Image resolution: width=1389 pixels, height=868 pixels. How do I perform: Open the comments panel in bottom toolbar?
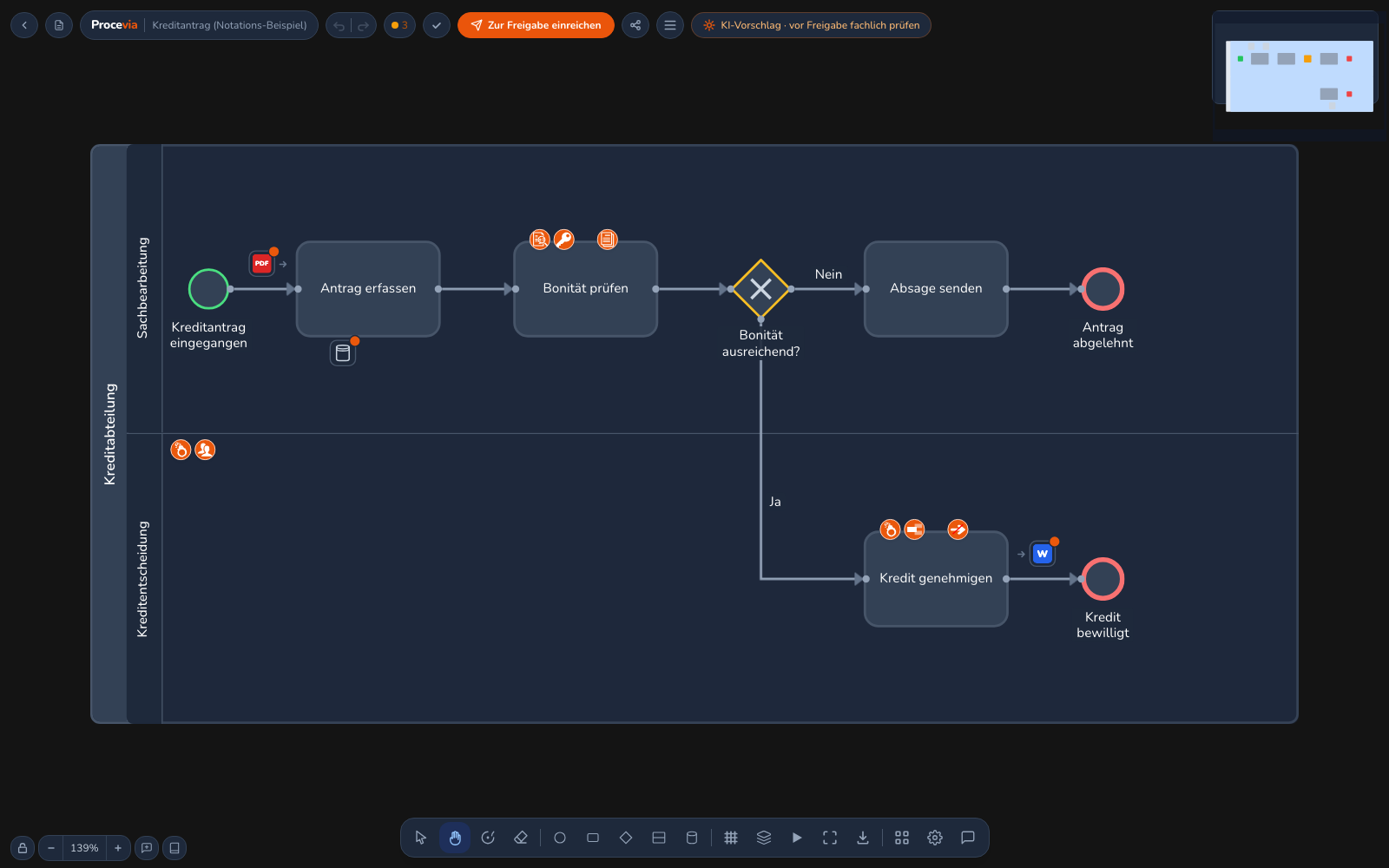click(968, 838)
